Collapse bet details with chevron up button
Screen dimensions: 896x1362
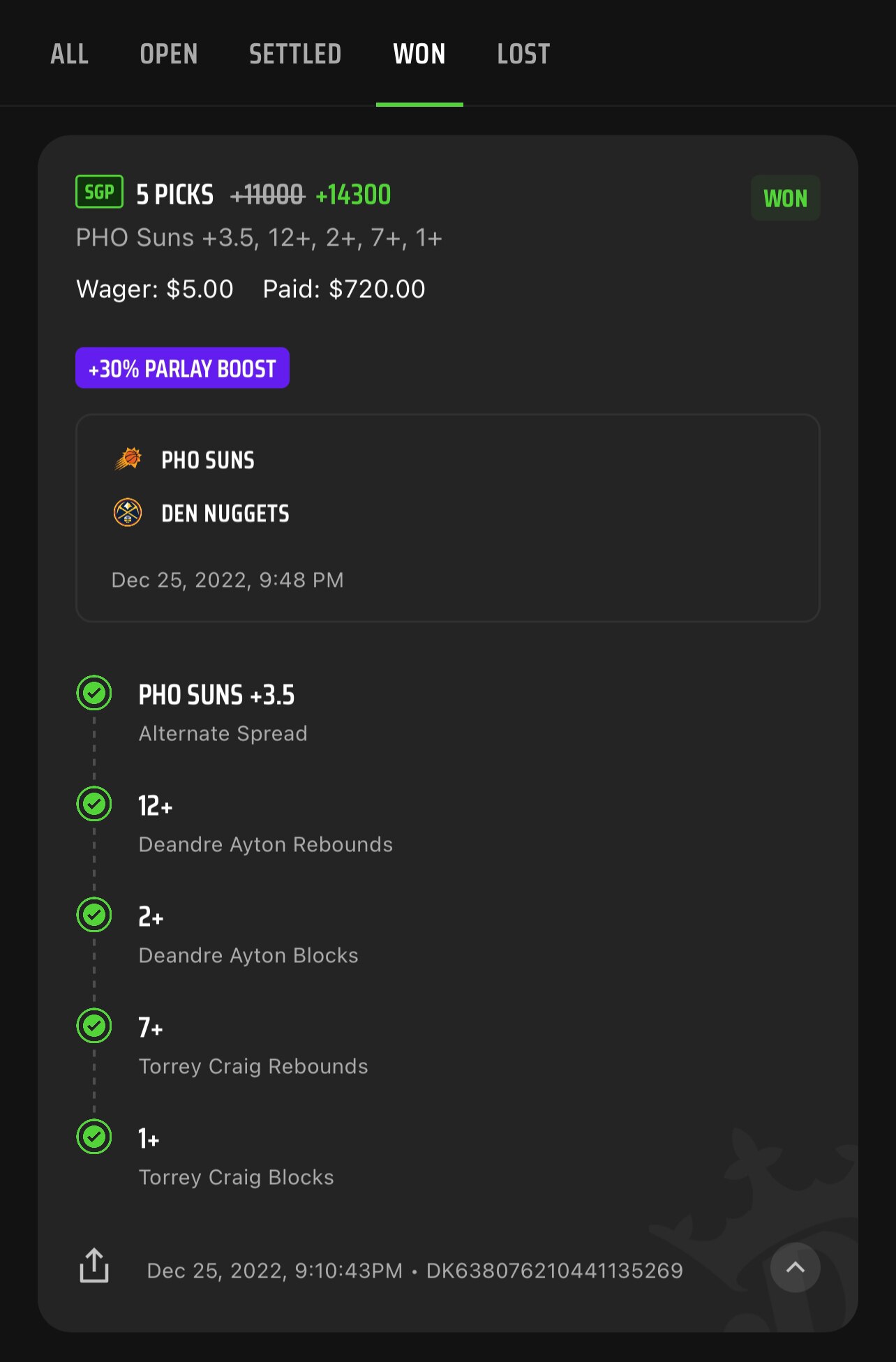click(x=795, y=1268)
